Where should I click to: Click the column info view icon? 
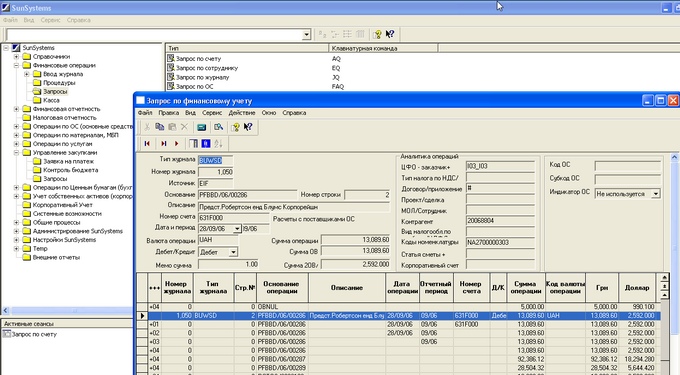pyautogui.click(x=193, y=143)
